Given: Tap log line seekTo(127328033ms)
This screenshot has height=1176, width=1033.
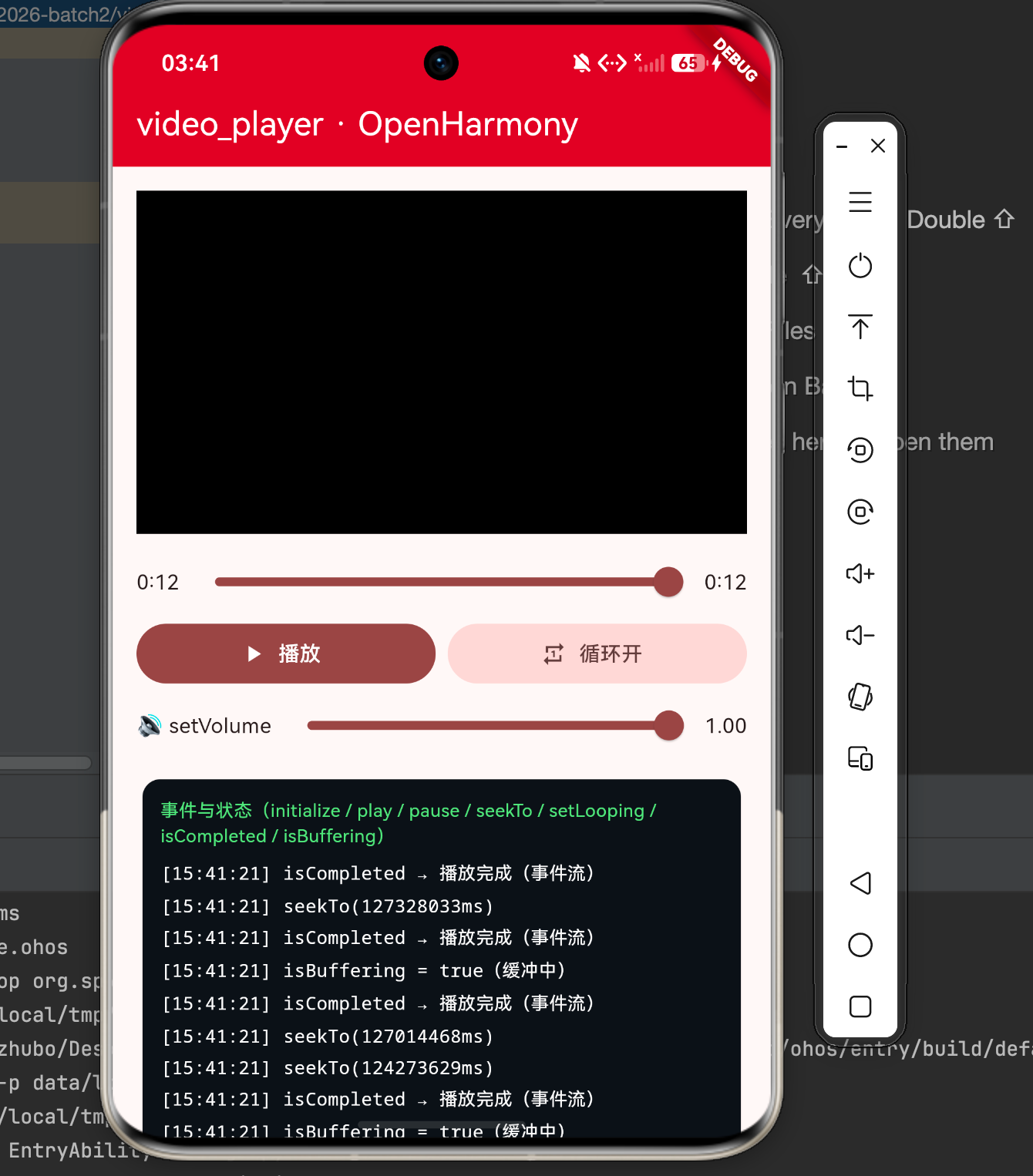Looking at the screenshot, I should [328, 906].
